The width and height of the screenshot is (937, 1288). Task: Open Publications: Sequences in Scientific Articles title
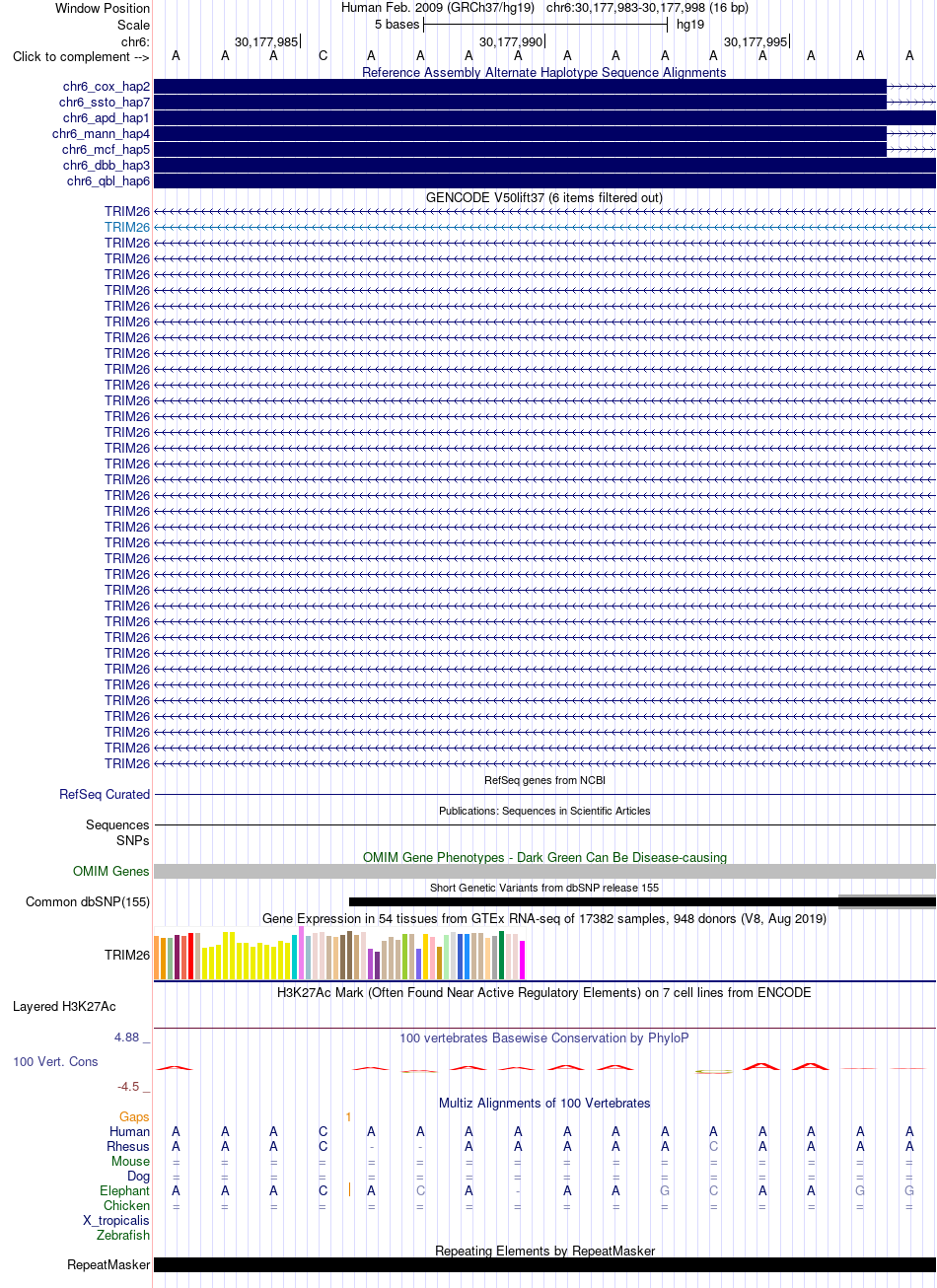click(x=544, y=811)
